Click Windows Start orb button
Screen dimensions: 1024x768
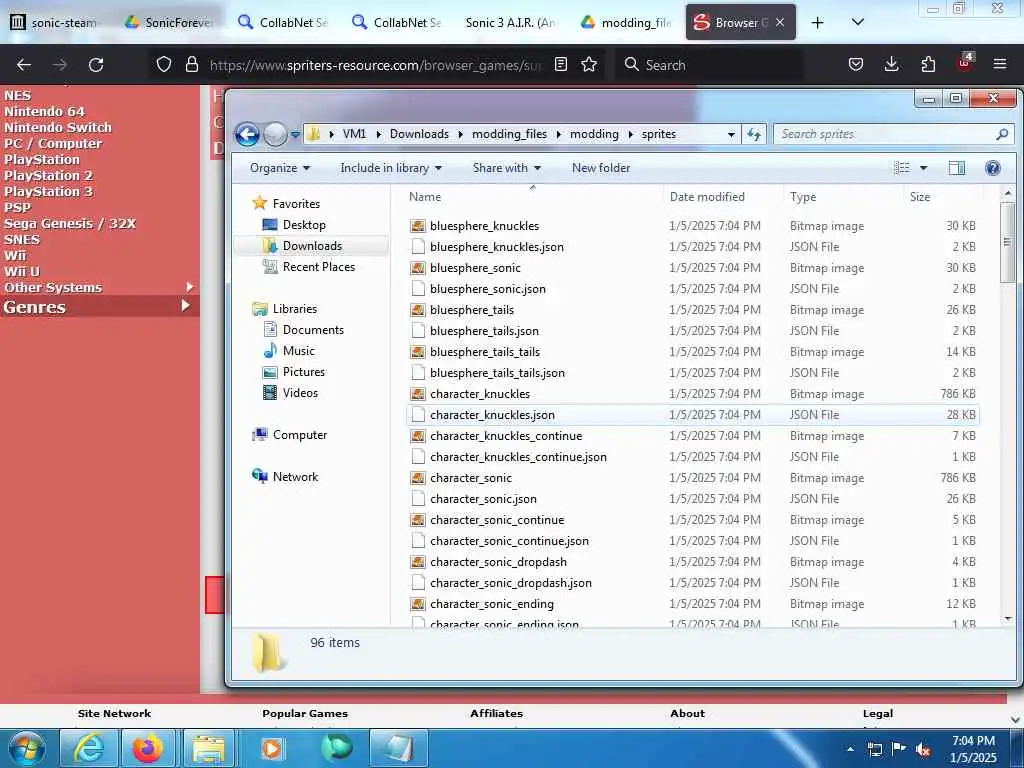[x=27, y=748]
